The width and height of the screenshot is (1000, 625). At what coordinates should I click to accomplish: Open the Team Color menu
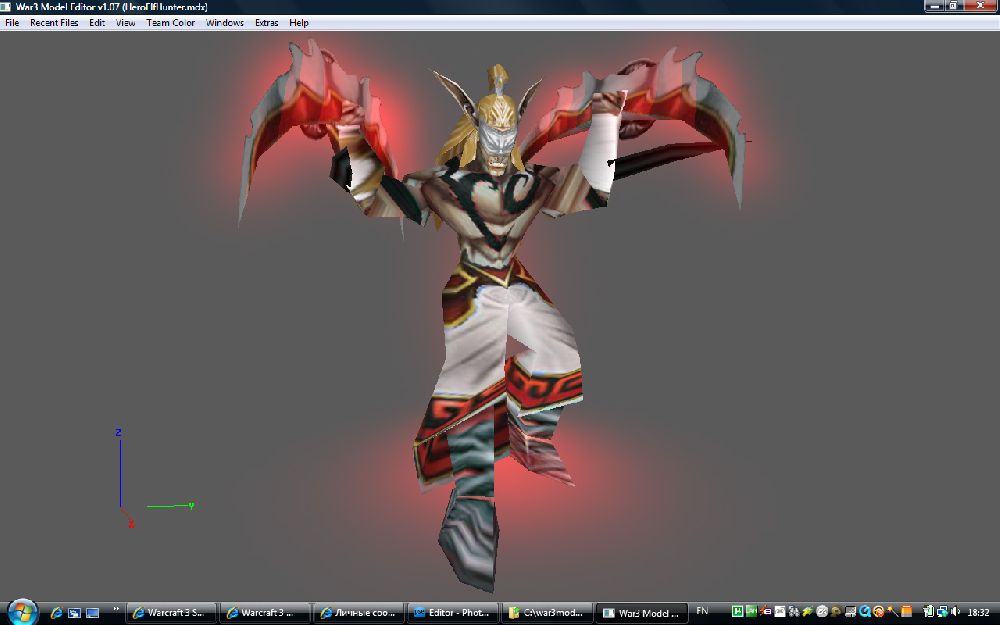(170, 22)
